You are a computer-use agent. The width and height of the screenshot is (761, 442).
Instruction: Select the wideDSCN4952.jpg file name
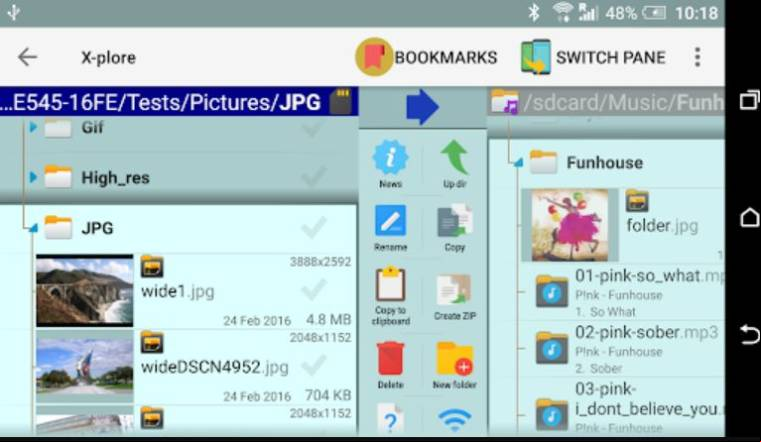coord(215,367)
